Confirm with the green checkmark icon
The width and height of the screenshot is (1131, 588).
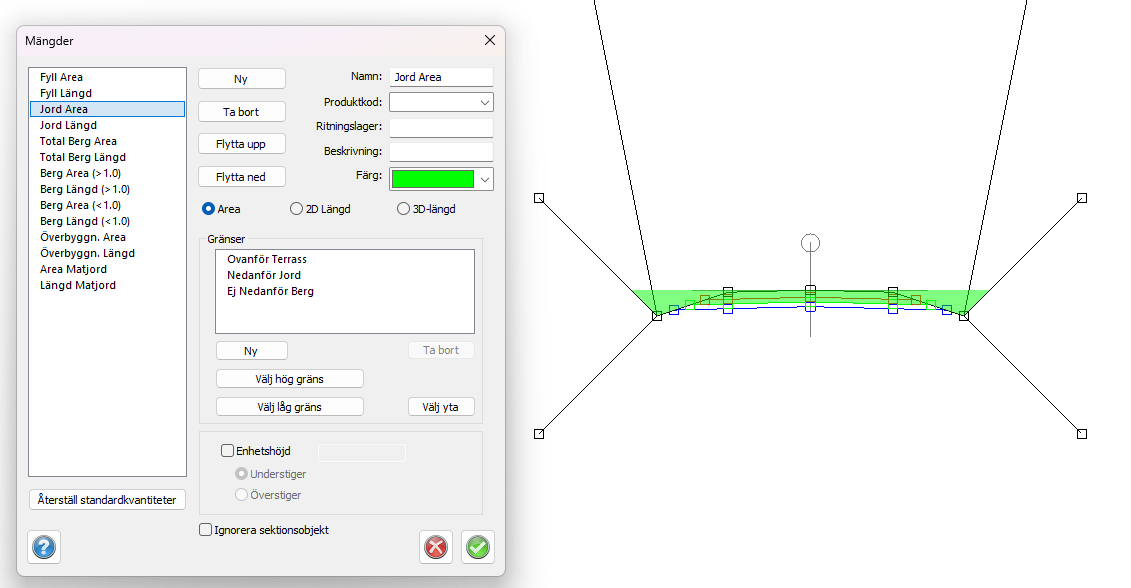tap(478, 547)
